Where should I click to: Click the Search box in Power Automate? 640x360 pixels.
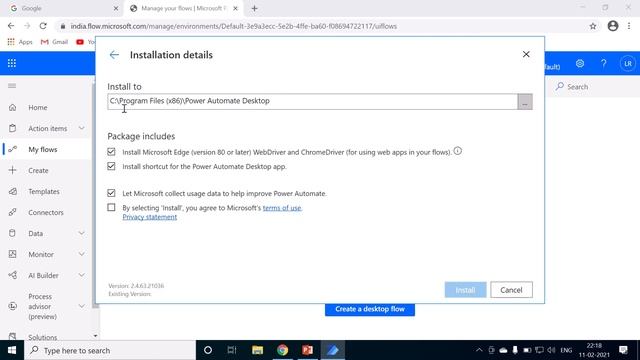click(x=592, y=87)
